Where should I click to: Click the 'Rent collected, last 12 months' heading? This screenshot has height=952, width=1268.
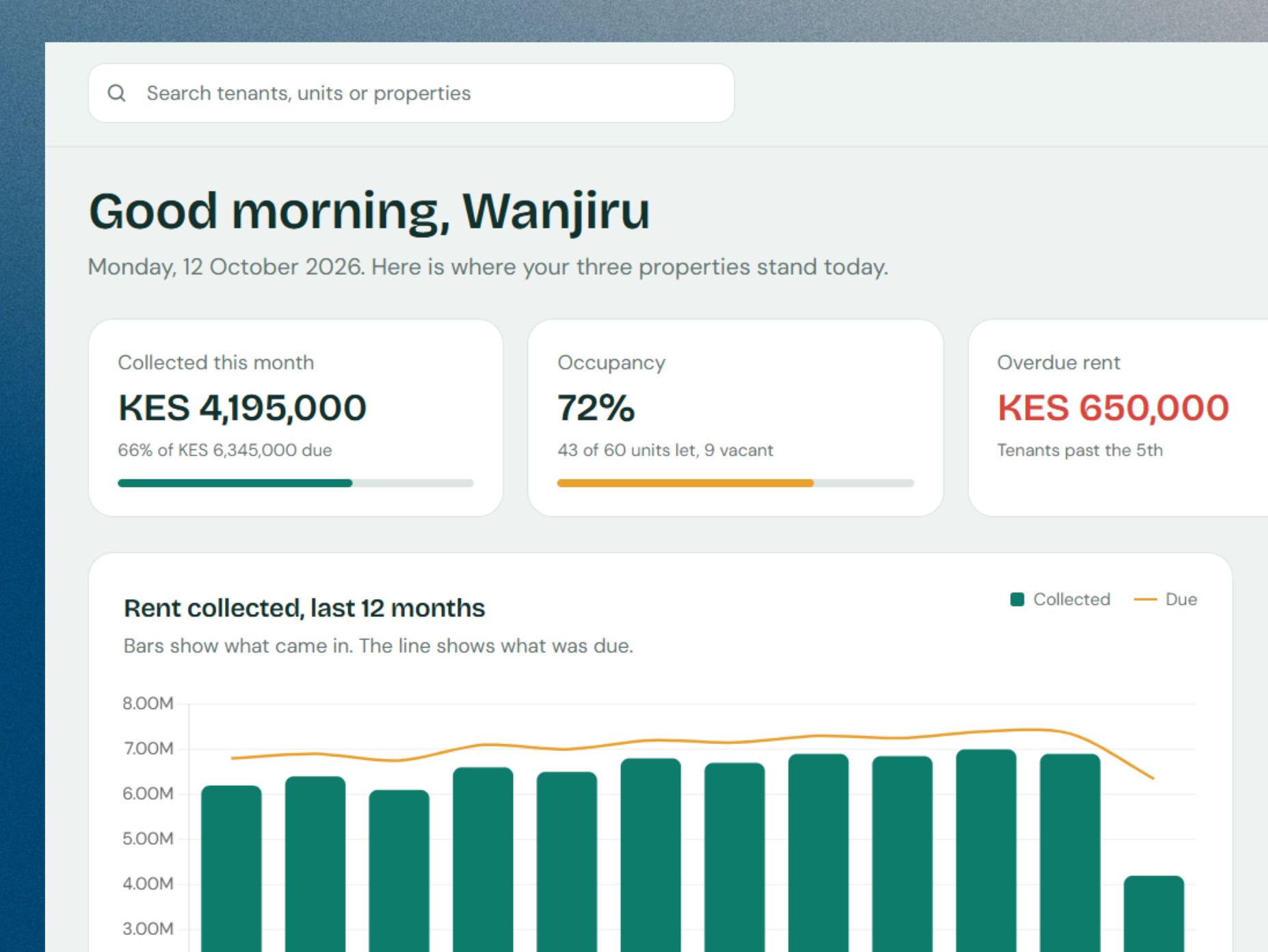[304, 608]
